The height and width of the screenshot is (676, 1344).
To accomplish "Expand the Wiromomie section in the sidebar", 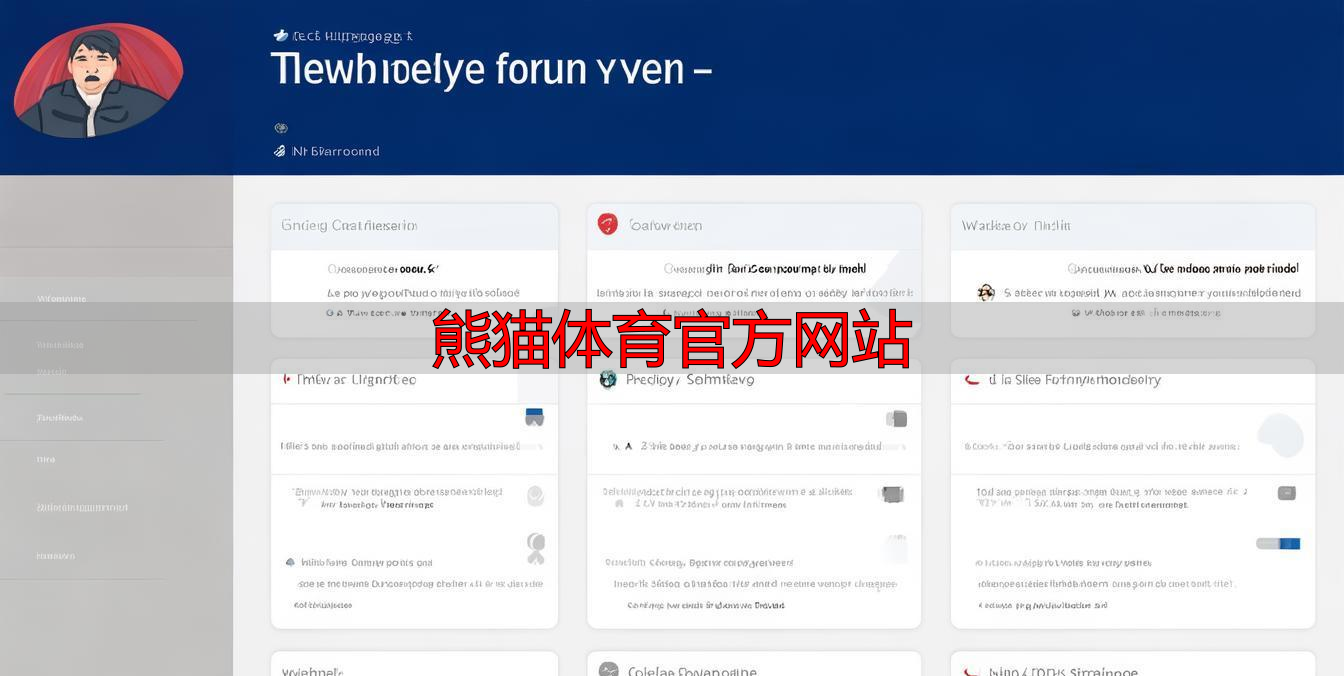I will 60,298.
